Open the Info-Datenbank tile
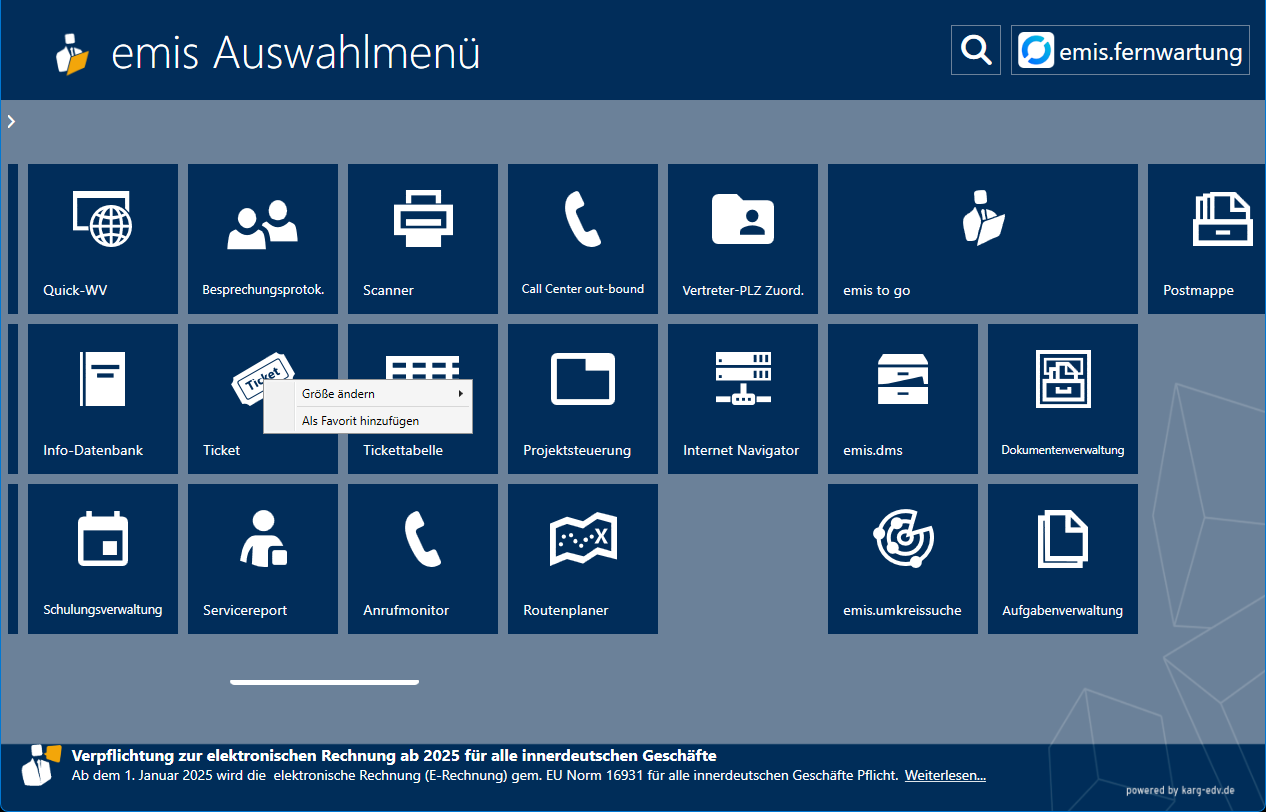The height and width of the screenshot is (812, 1266). tap(103, 399)
